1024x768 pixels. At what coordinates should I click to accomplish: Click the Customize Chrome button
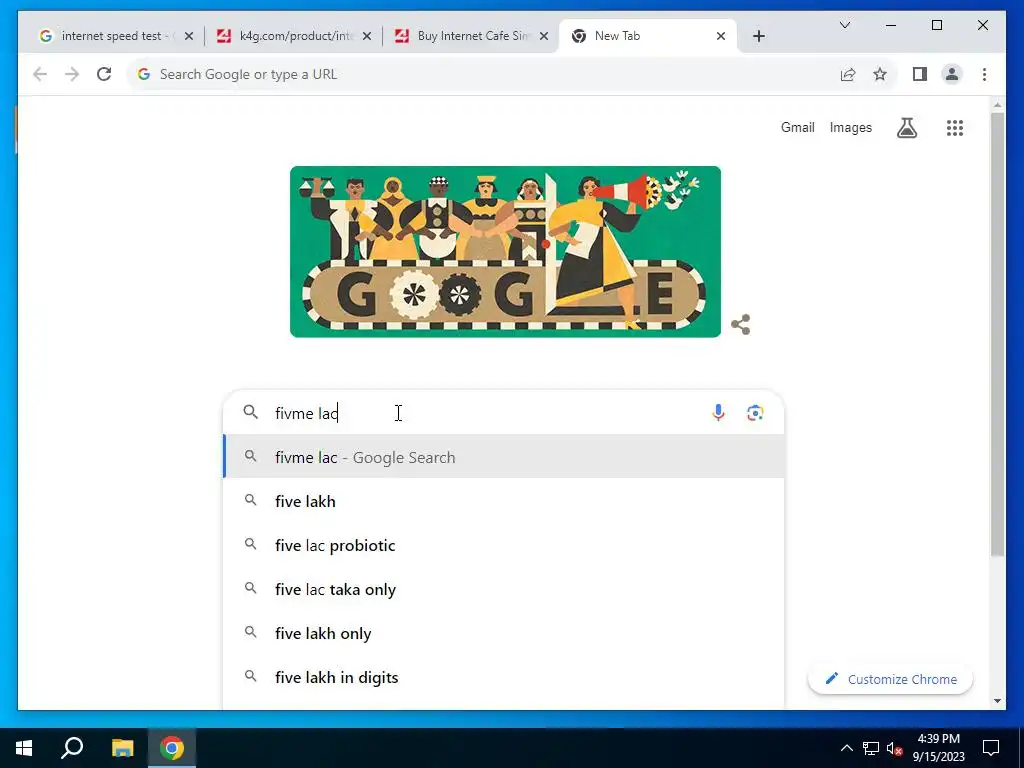[x=890, y=679]
